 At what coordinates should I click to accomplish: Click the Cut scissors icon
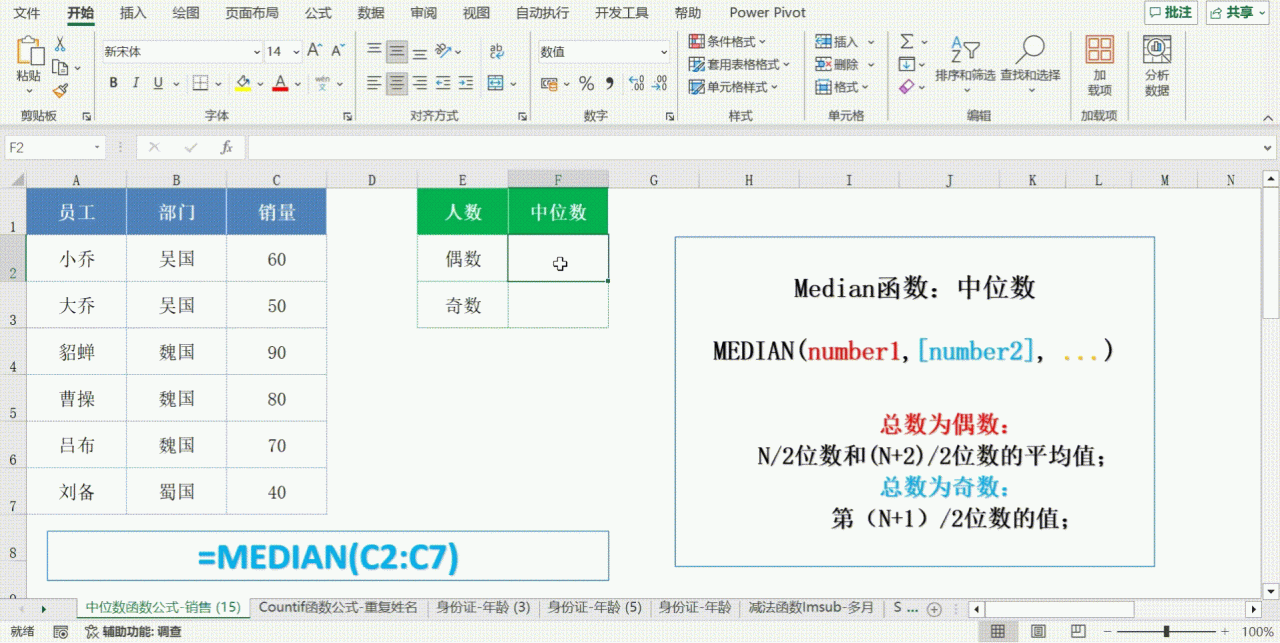[x=60, y=46]
